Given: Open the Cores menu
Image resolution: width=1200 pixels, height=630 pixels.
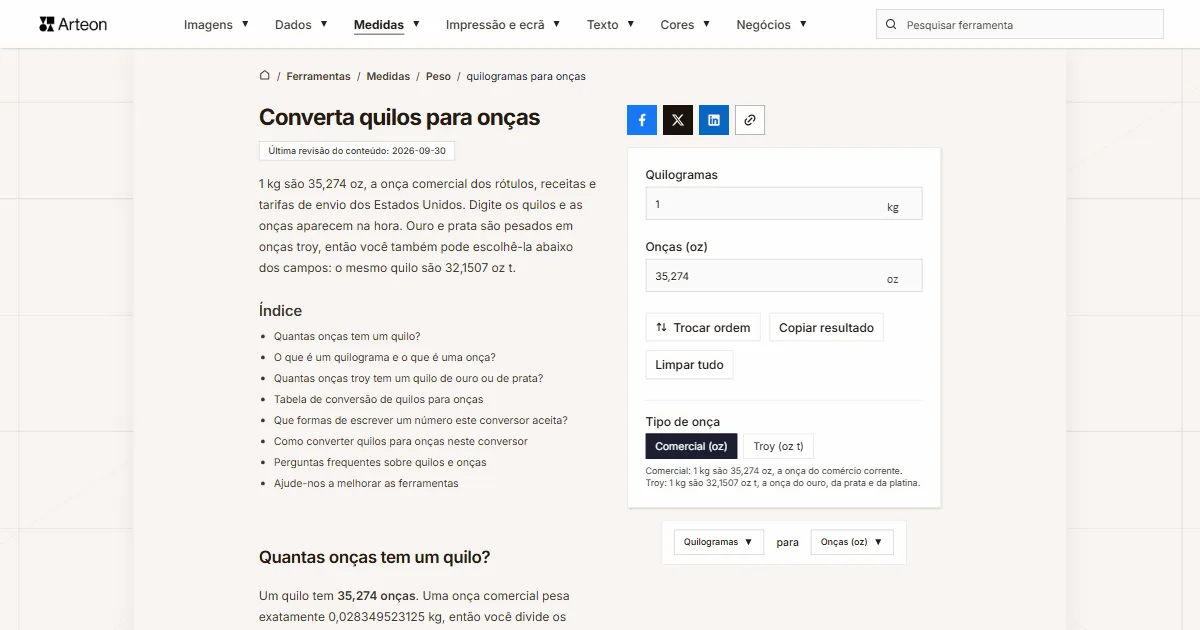Looking at the screenshot, I should pyautogui.click(x=685, y=25).
